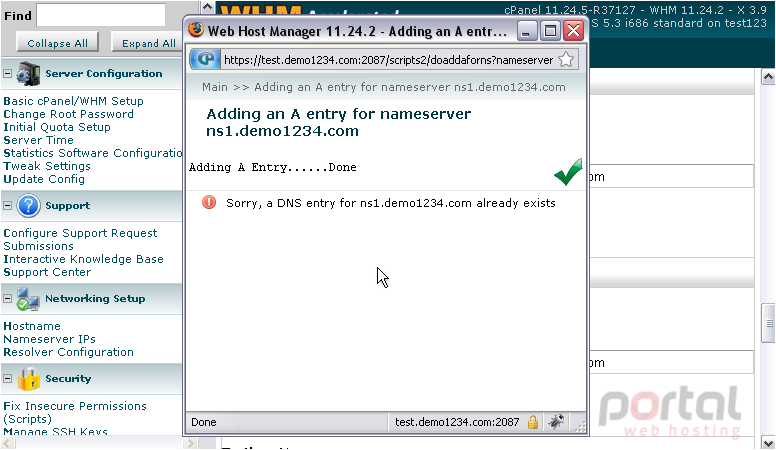
Task: Click the Support question mark icon
Action: [28, 205]
